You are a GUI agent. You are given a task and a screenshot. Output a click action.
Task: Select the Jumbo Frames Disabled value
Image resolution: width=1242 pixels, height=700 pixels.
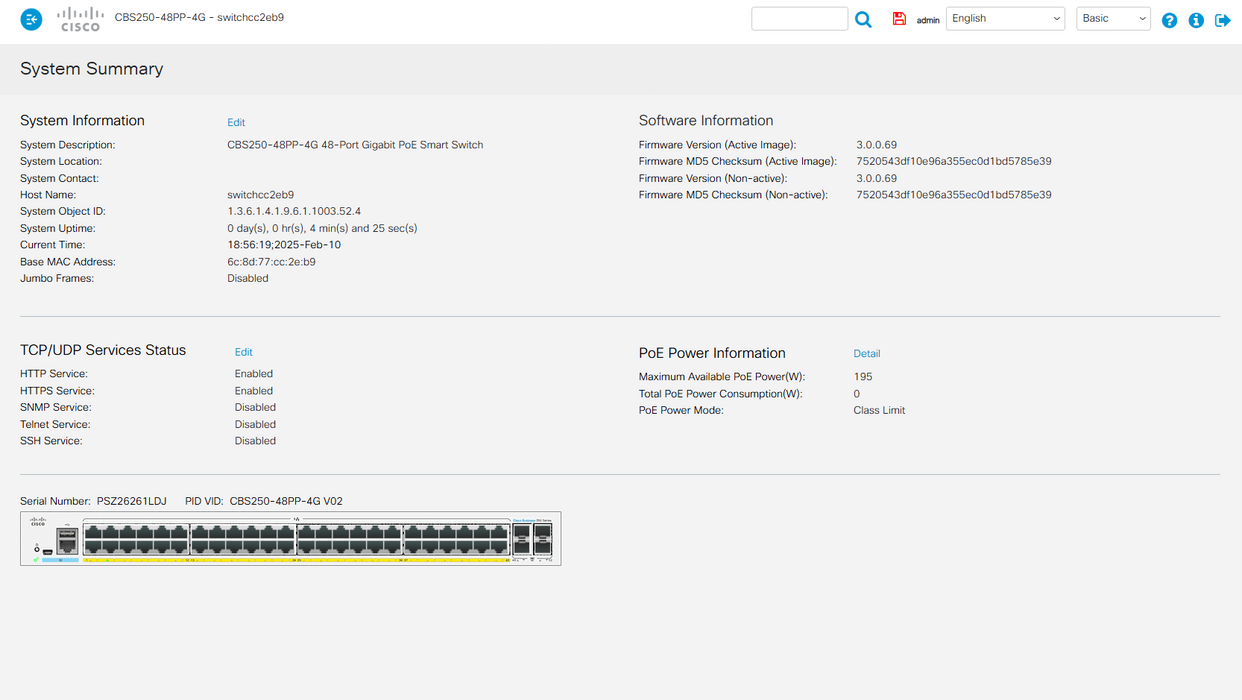click(248, 279)
